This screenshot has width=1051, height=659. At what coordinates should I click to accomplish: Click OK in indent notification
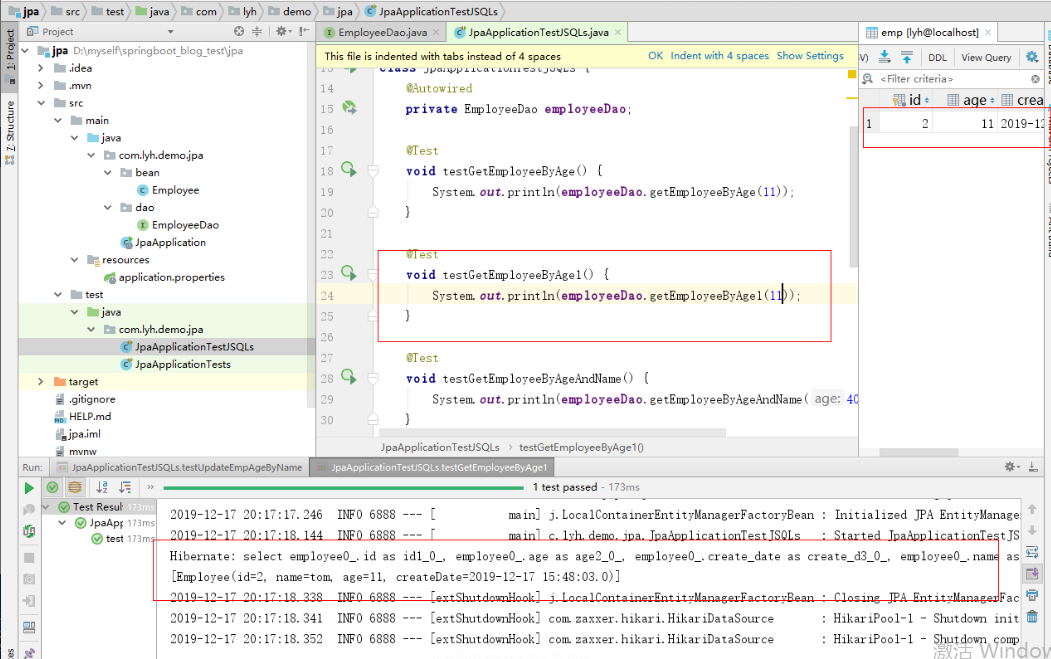[656, 56]
